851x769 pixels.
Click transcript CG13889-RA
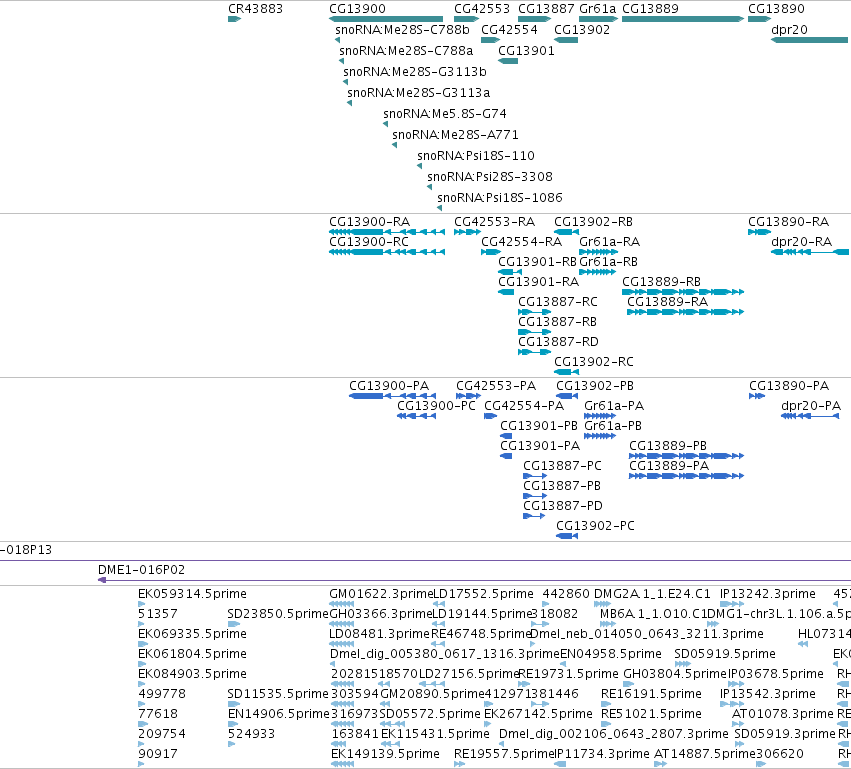pos(685,312)
